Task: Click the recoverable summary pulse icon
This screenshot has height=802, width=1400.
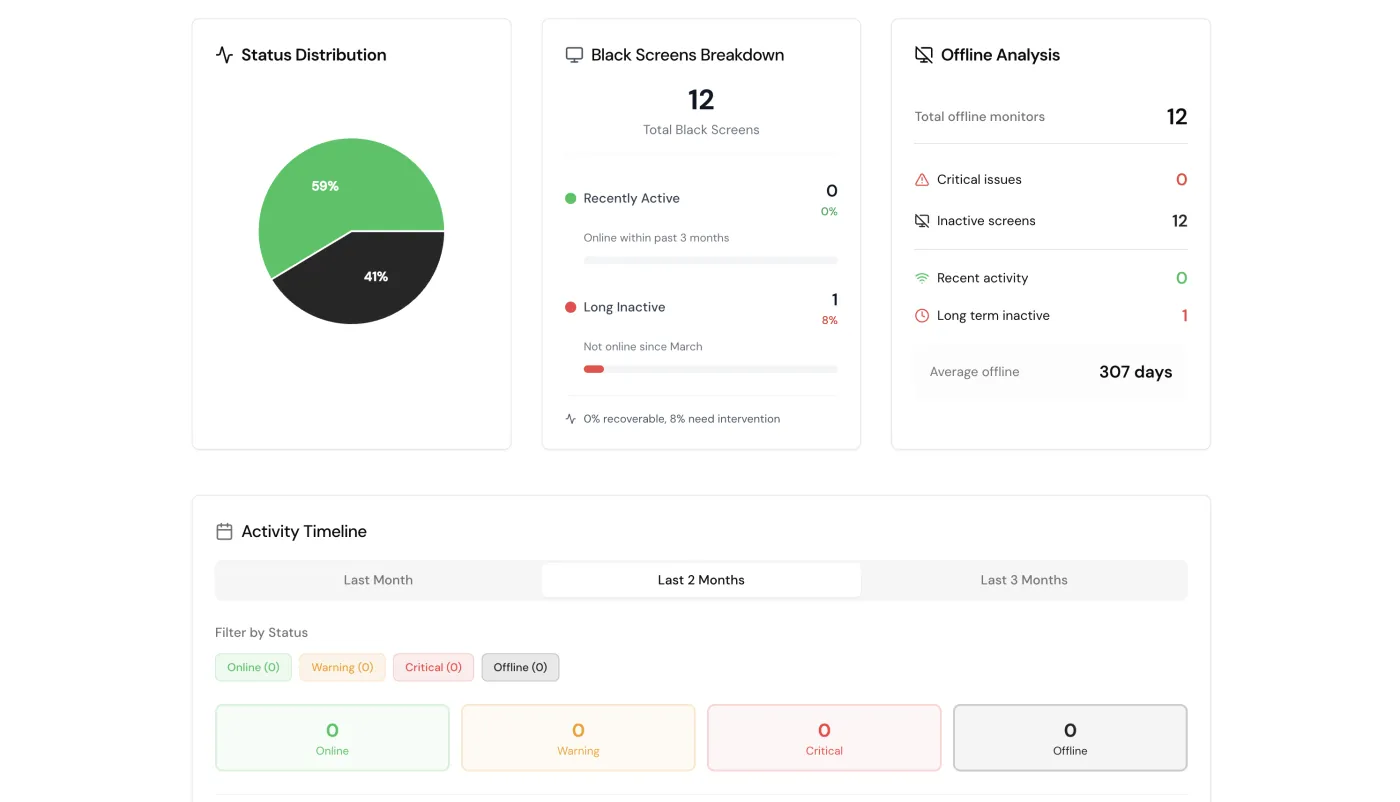Action: pyautogui.click(x=571, y=419)
